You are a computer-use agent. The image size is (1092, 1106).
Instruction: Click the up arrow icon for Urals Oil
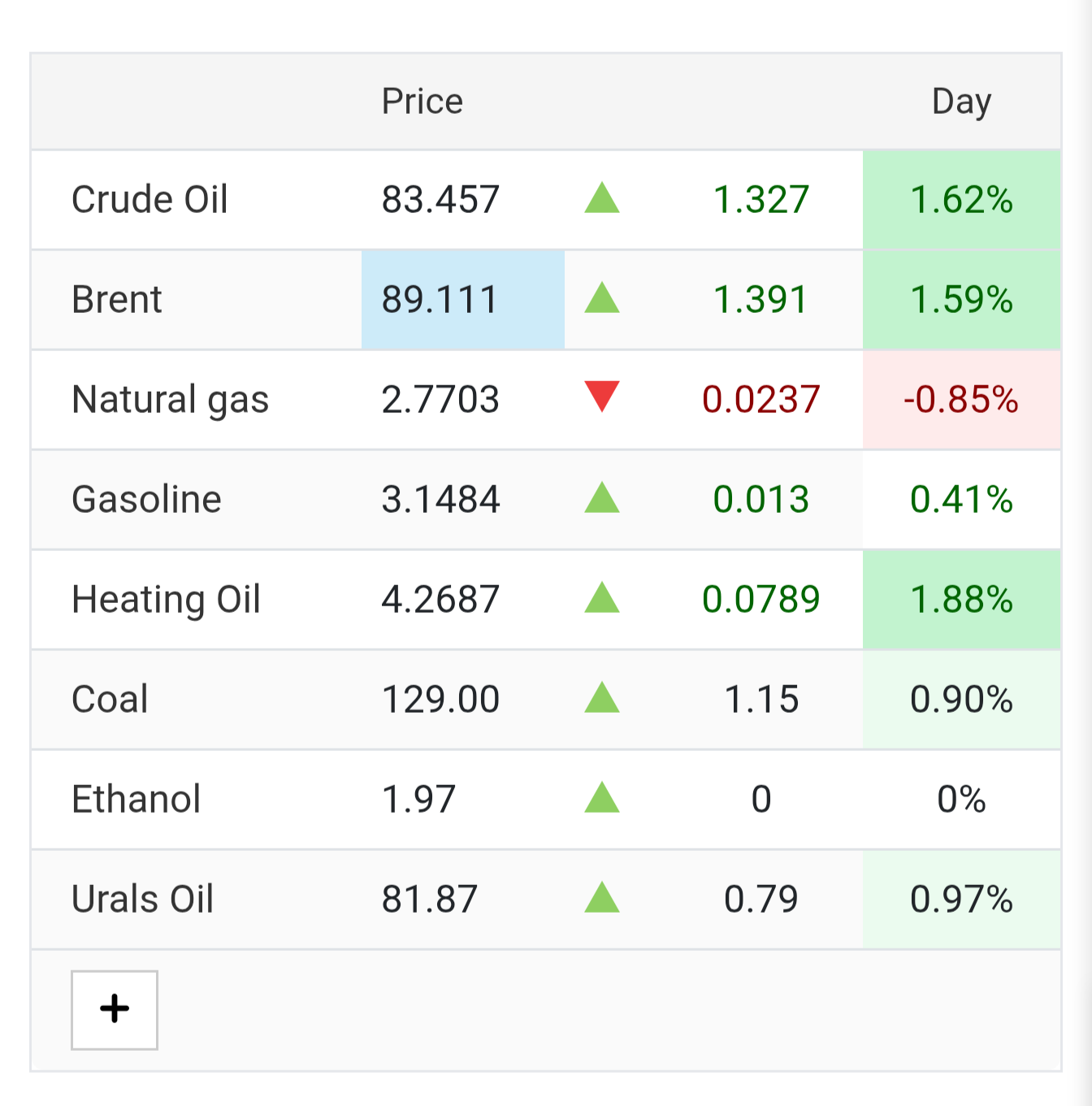click(x=602, y=898)
